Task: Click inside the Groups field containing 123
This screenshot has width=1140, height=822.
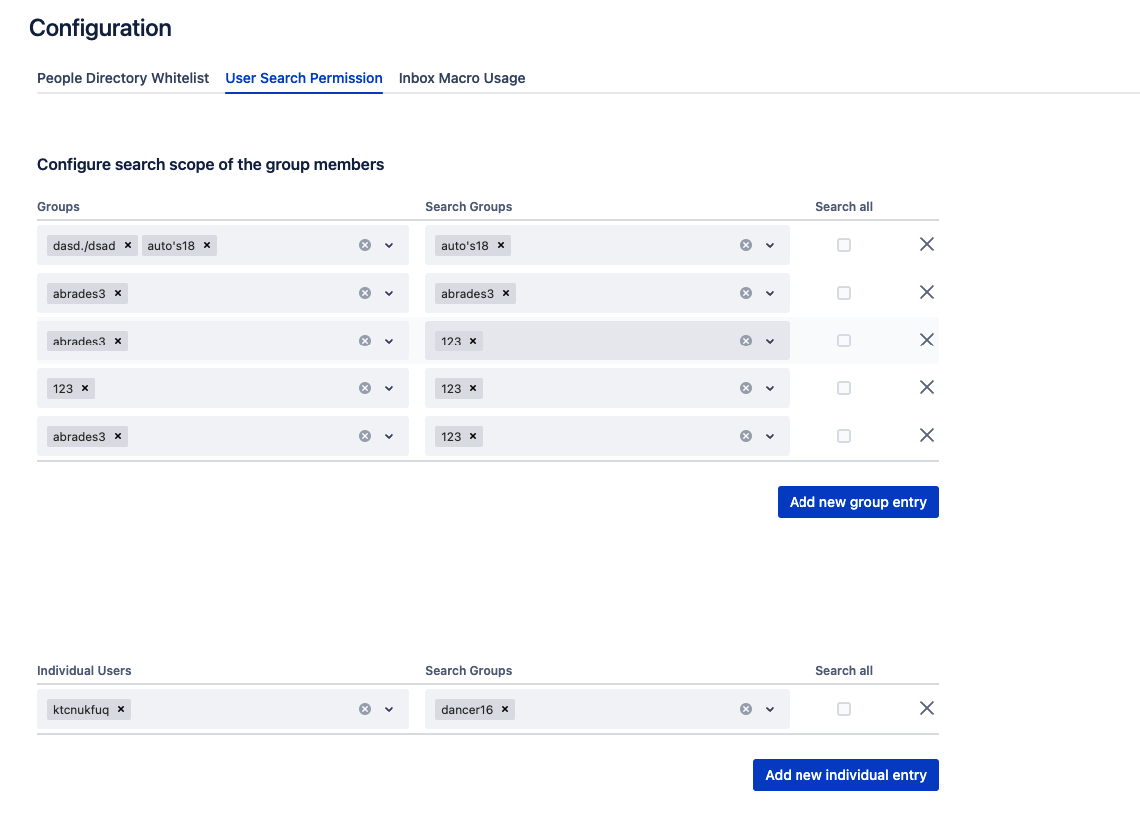Action: tap(220, 388)
